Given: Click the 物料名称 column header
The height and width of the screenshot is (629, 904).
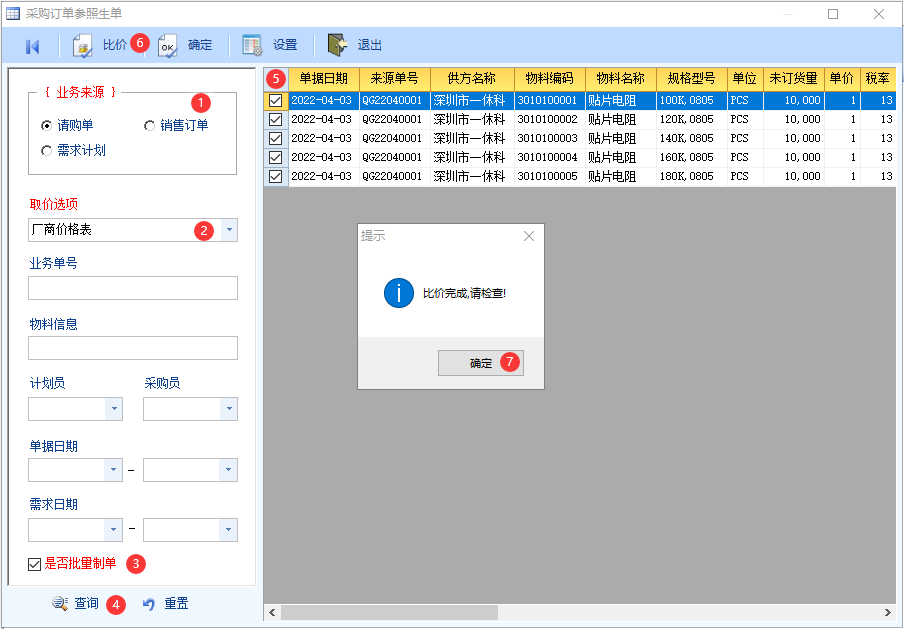Looking at the screenshot, I should (621, 79).
